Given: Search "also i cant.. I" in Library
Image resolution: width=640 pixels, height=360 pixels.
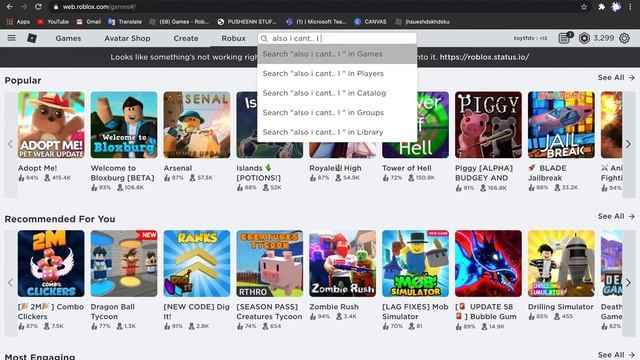Looking at the screenshot, I should click(337, 132).
